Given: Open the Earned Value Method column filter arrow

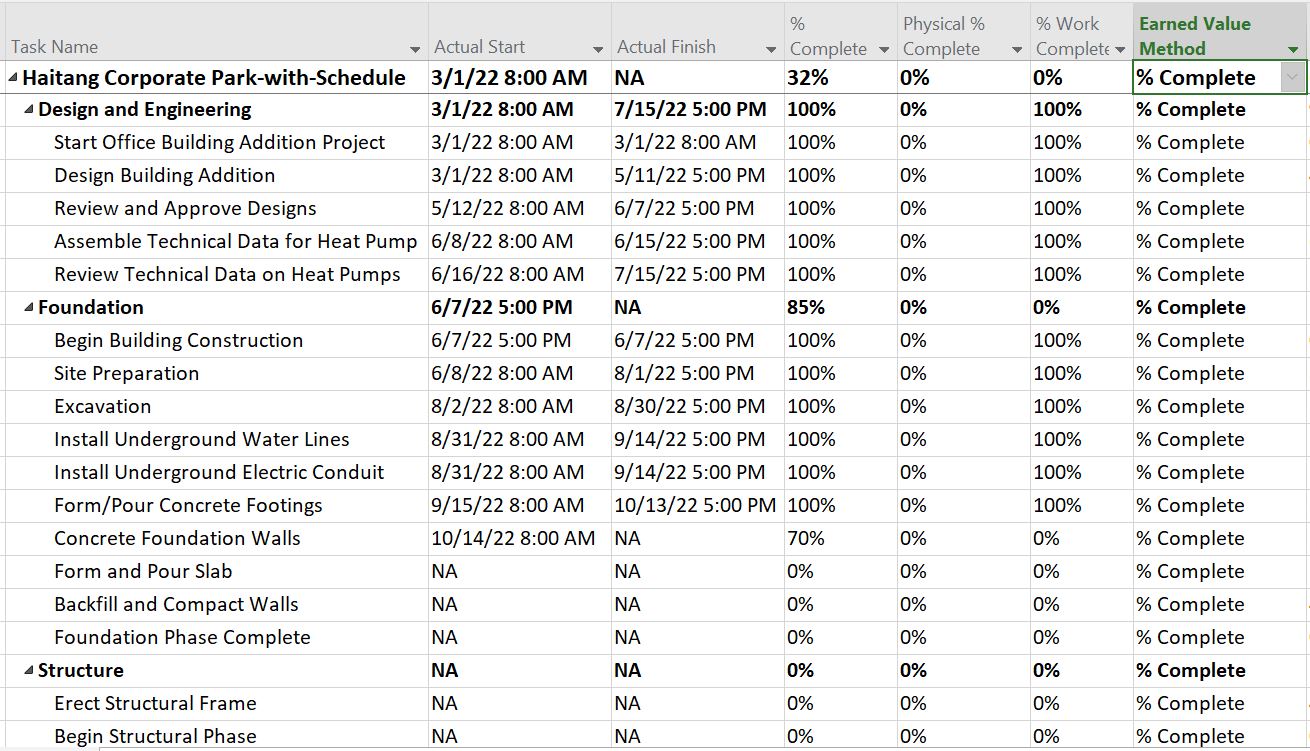Looking at the screenshot, I should pos(1293,49).
